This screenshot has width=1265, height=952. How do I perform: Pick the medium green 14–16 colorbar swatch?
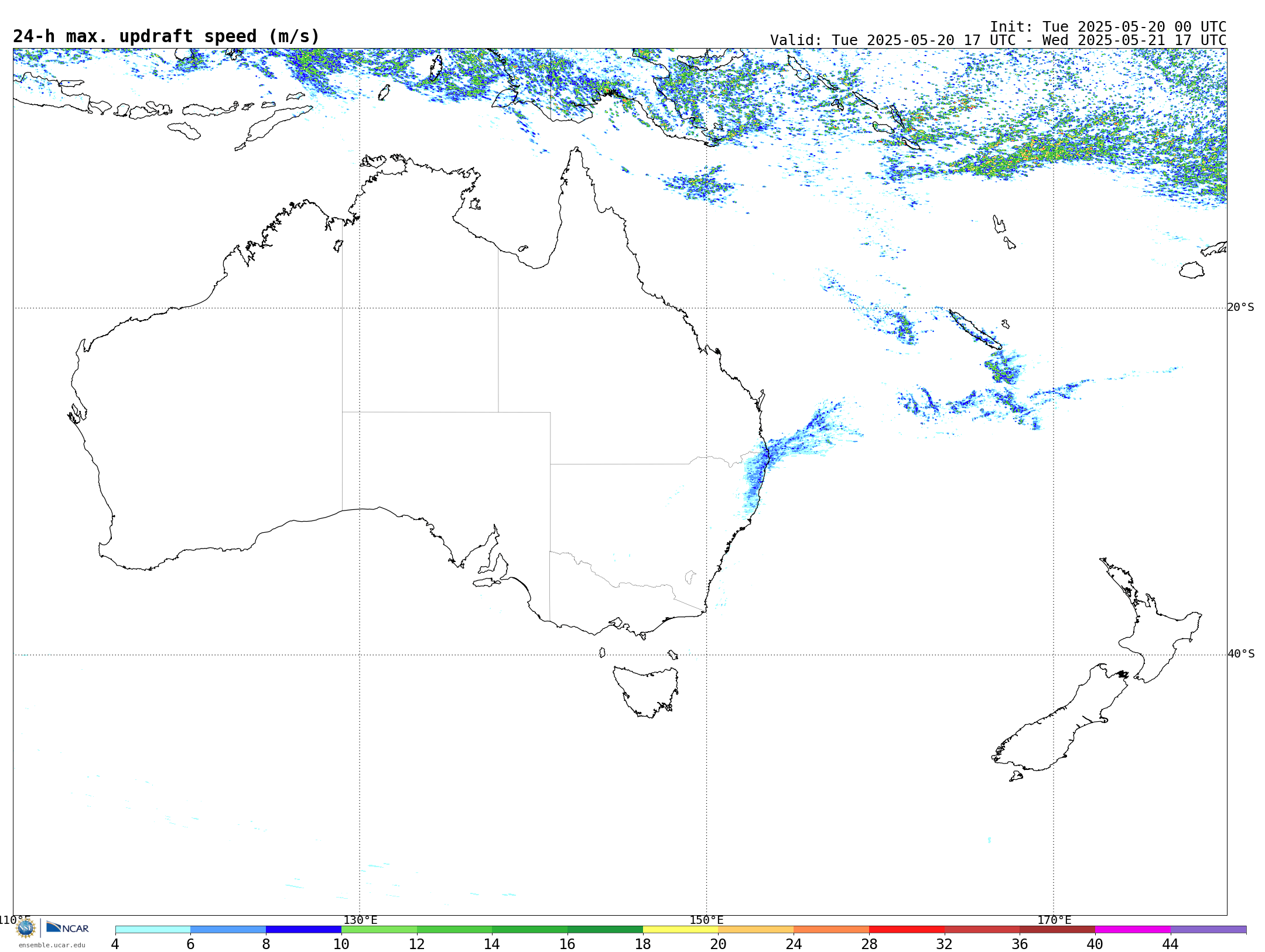coord(530,929)
